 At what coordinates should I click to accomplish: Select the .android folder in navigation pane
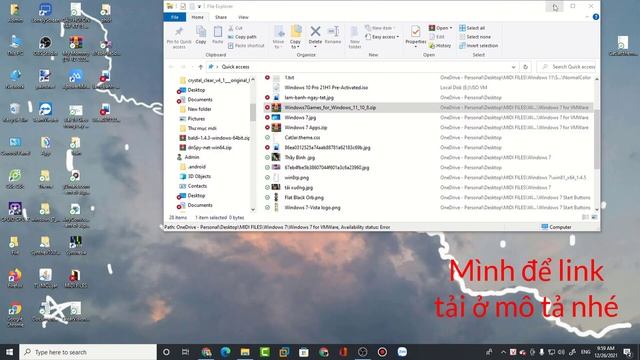click(x=196, y=167)
